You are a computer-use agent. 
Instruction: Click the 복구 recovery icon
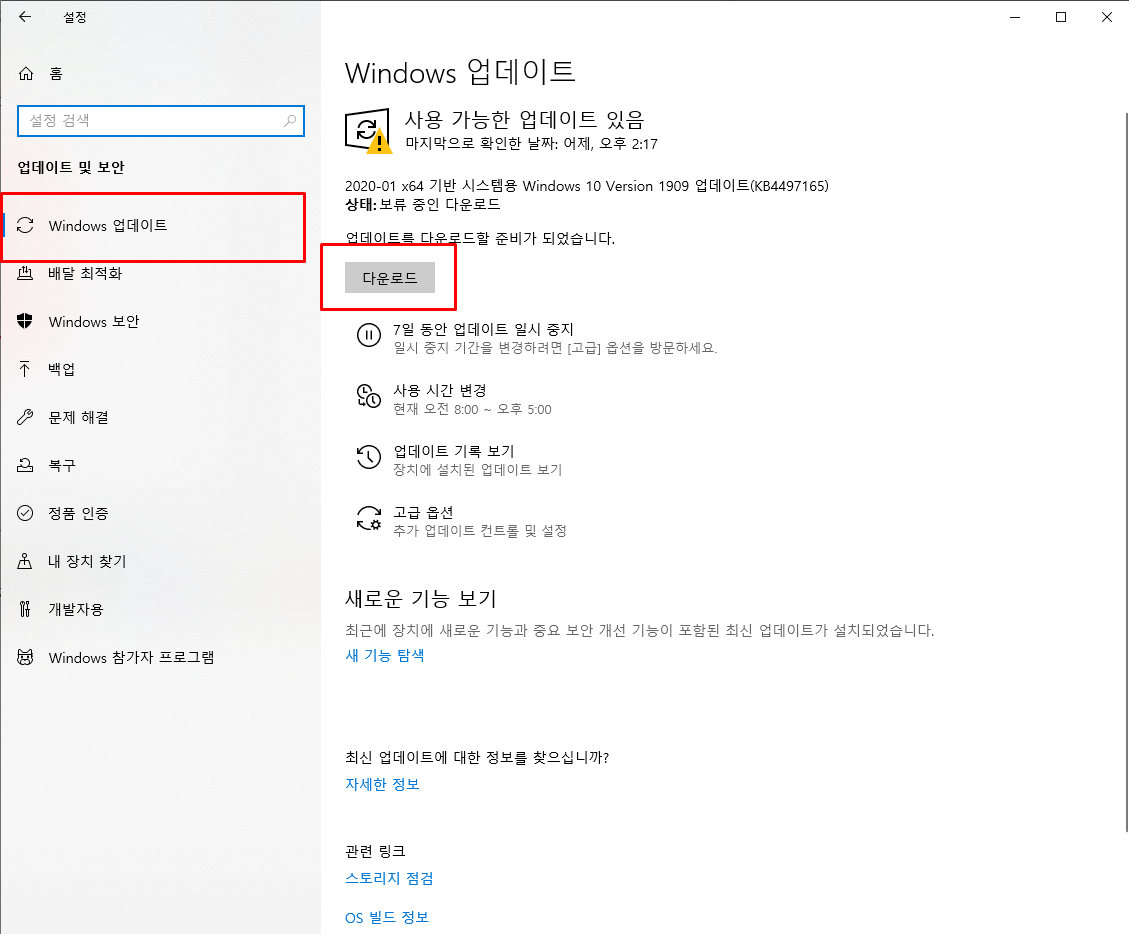point(25,465)
